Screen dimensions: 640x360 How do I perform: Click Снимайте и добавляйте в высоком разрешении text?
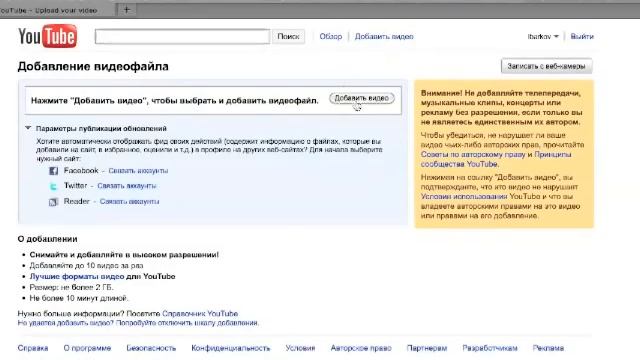[124, 255]
